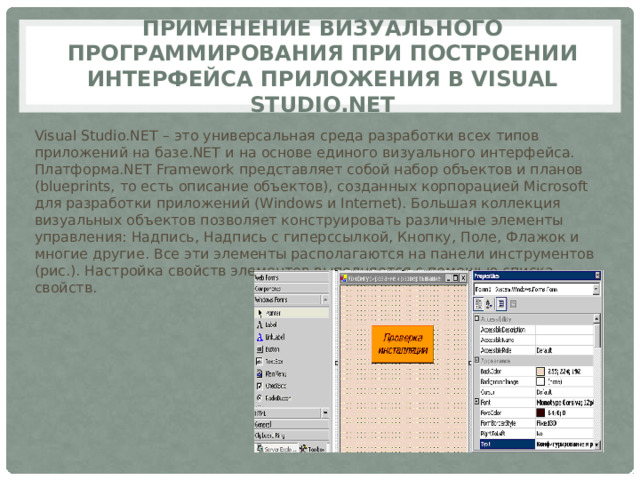Expand the Font property node
This screenshot has height=480, width=640.
[x=476, y=402]
